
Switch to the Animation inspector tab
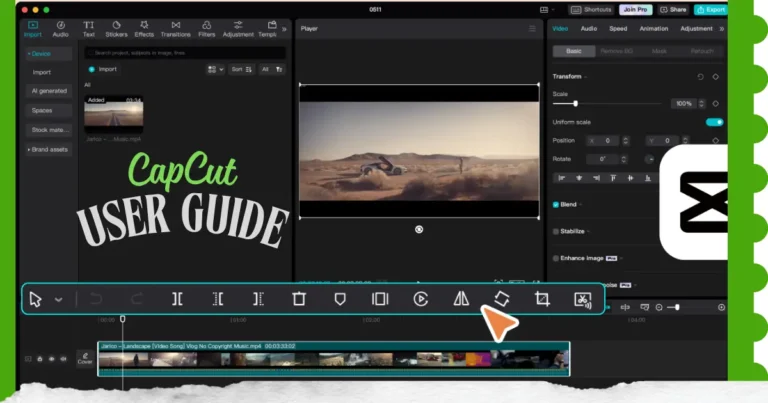click(654, 29)
